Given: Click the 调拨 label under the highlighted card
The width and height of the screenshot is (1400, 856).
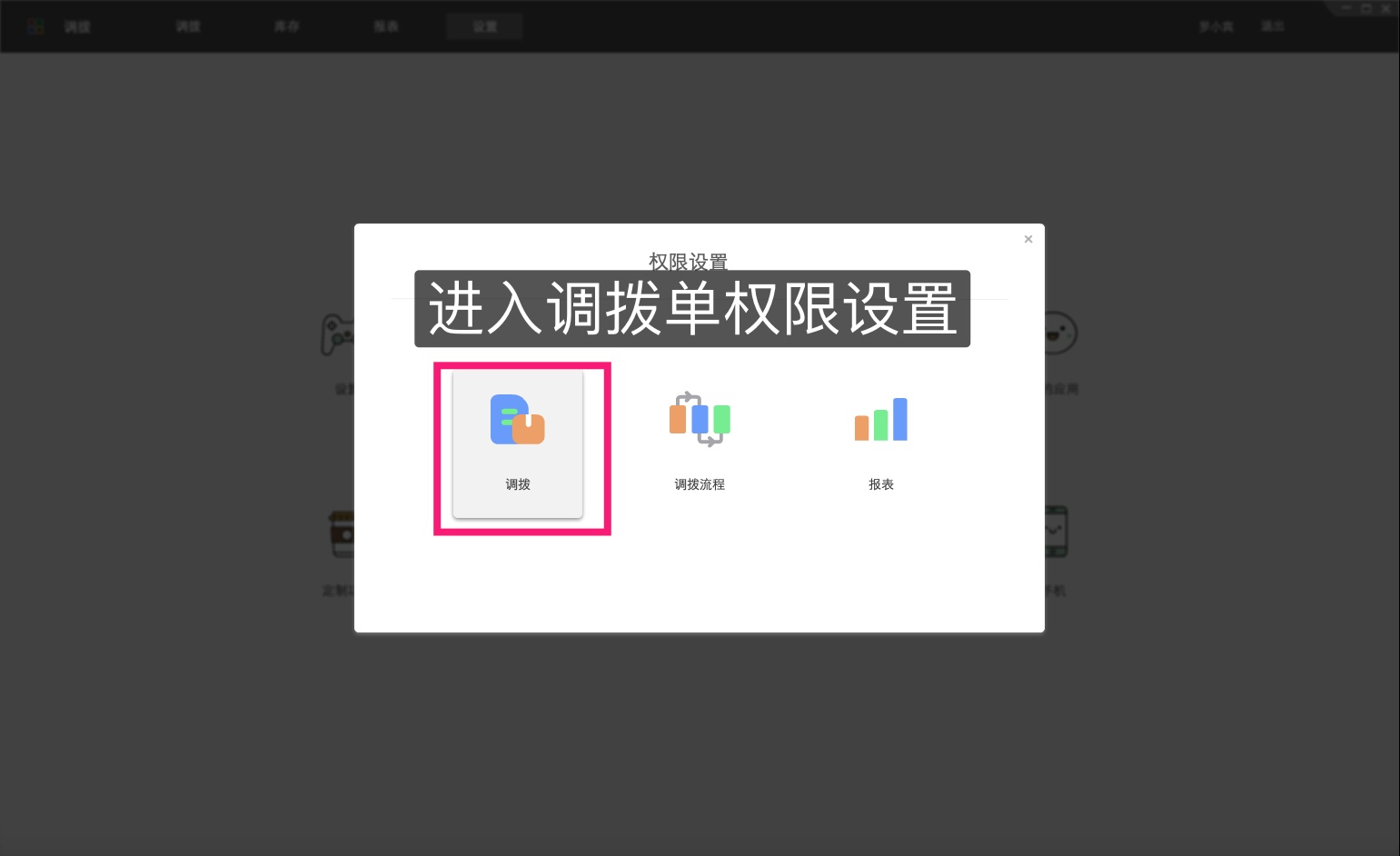Looking at the screenshot, I should coord(517,484).
